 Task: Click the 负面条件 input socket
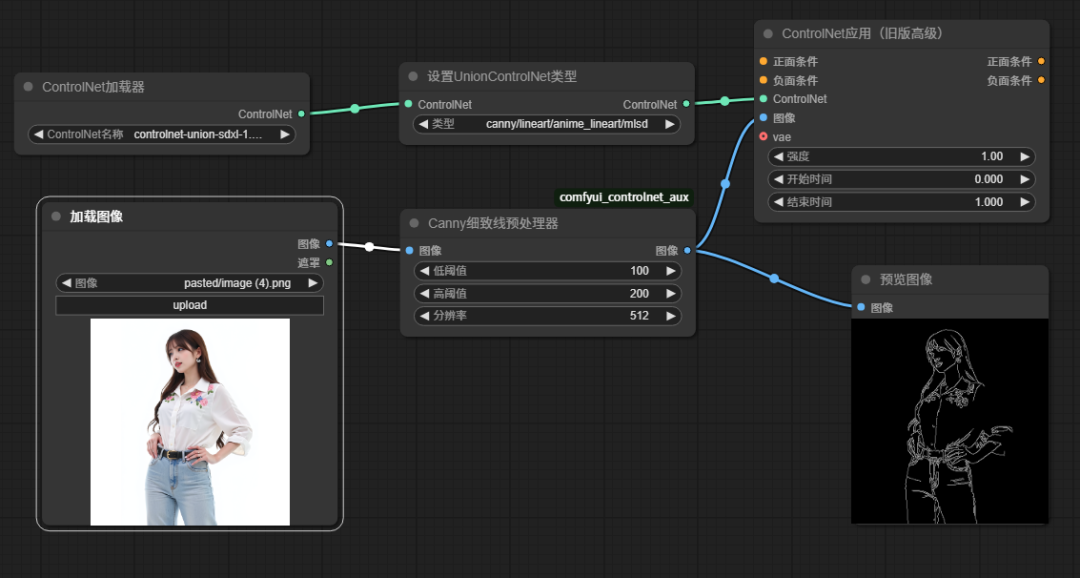pos(763,80)
